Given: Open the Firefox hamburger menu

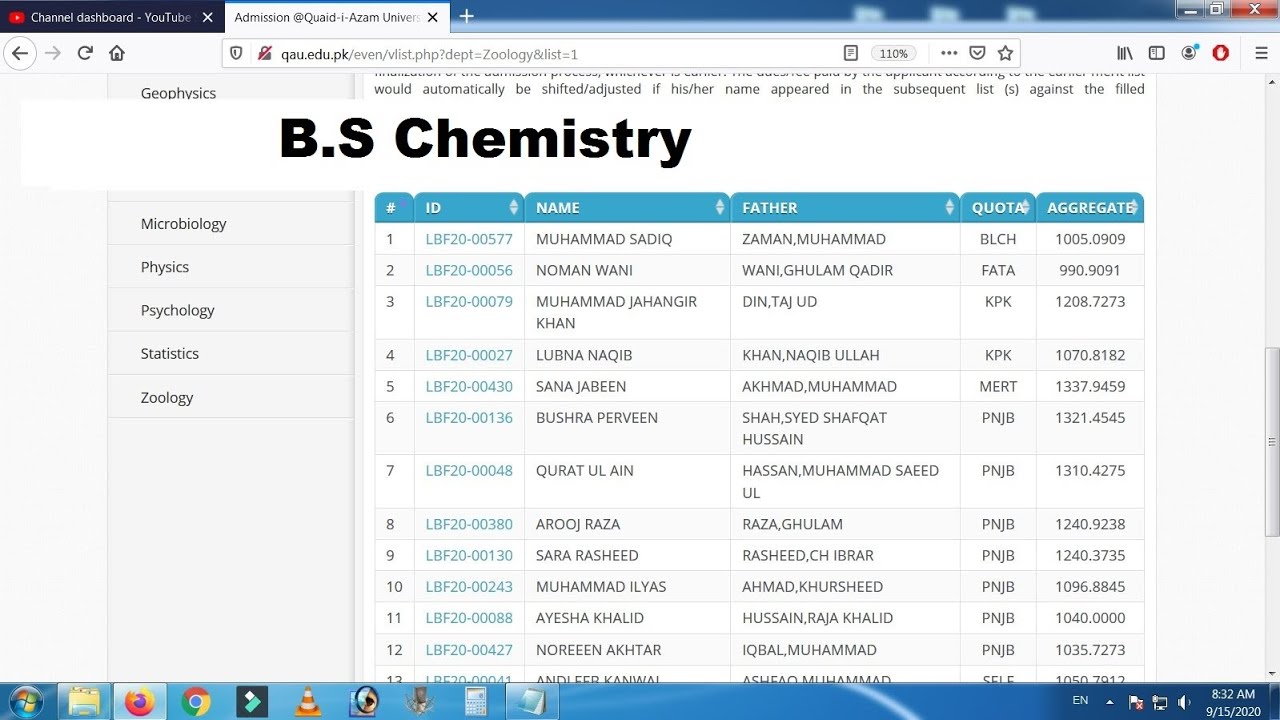Looking at the screenshot, I should tap(1261, 53).
